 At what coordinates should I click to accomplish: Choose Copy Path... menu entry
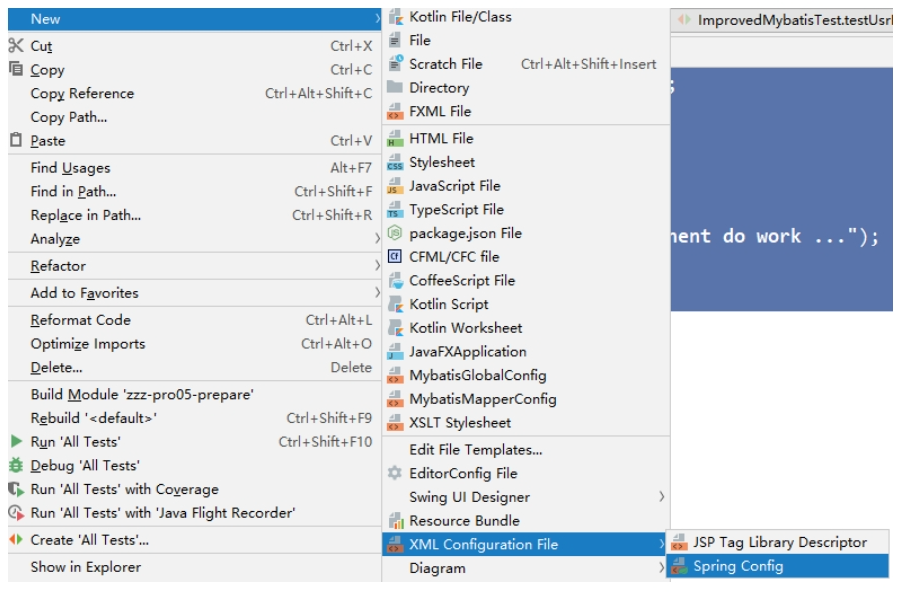195,117
